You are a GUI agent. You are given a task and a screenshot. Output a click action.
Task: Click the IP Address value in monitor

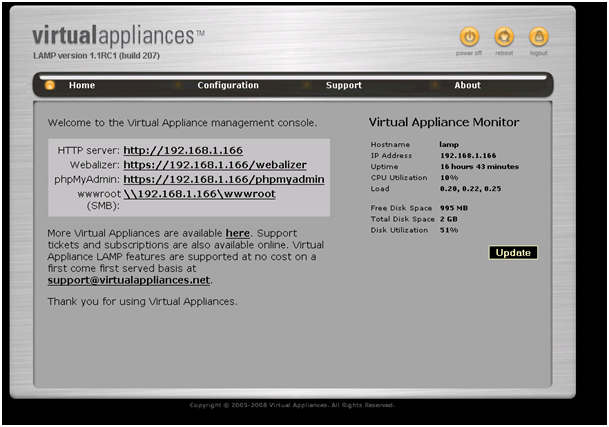tap(468, 155)
